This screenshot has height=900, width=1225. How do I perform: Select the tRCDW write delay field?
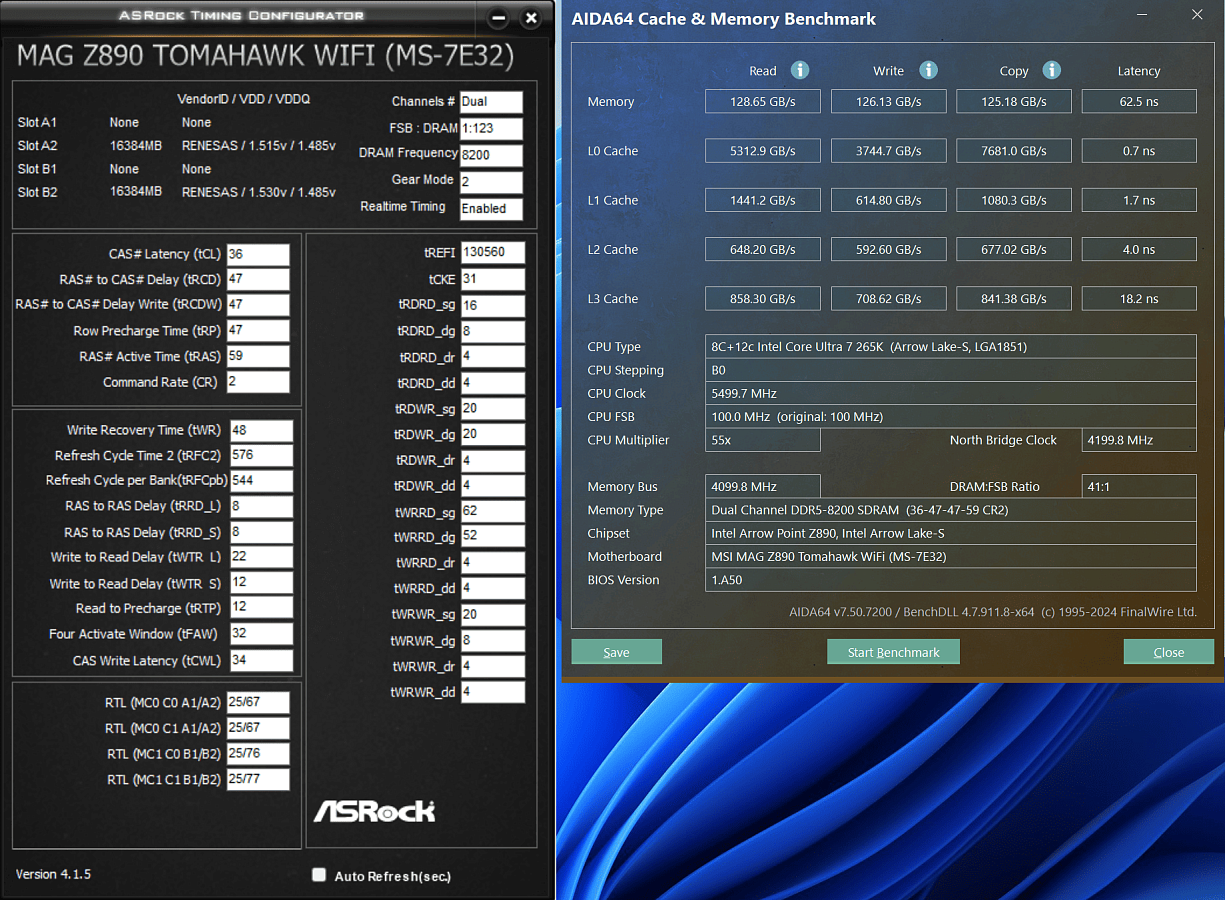(x=258, y=305)
